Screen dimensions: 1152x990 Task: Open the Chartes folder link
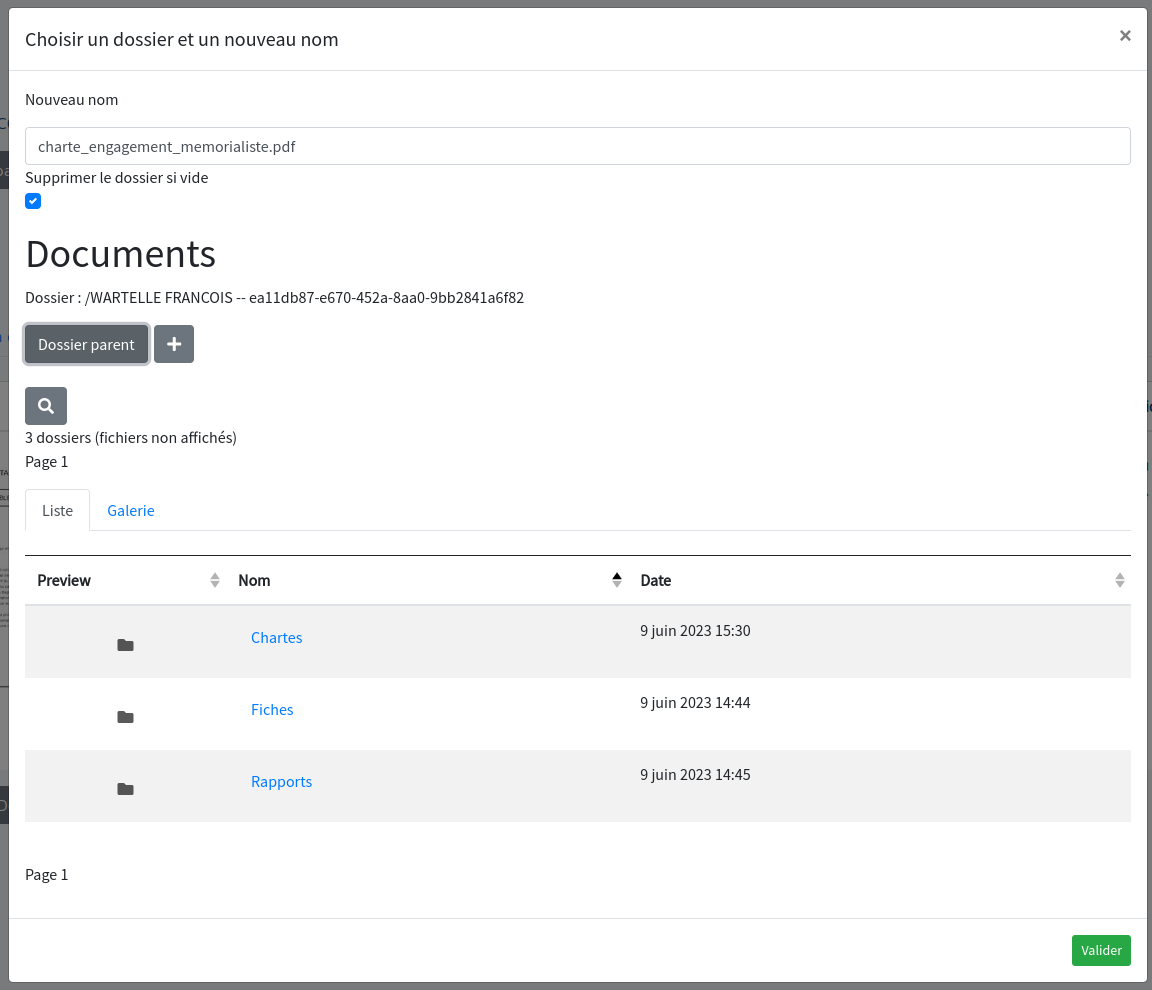click(x=277, y=638)
